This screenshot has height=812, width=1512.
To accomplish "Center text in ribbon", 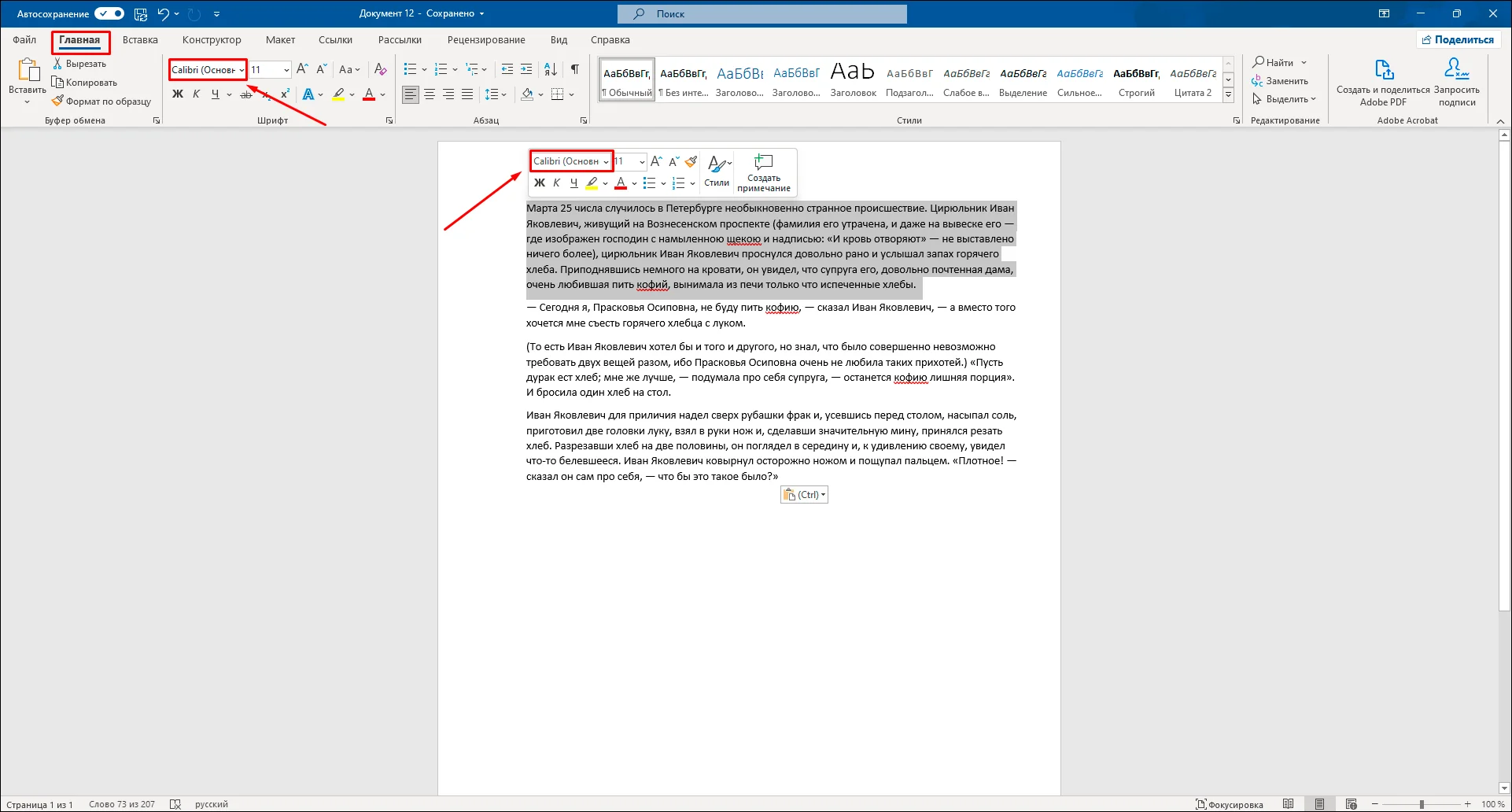I will pyautogui.click(x=430, y=94).
